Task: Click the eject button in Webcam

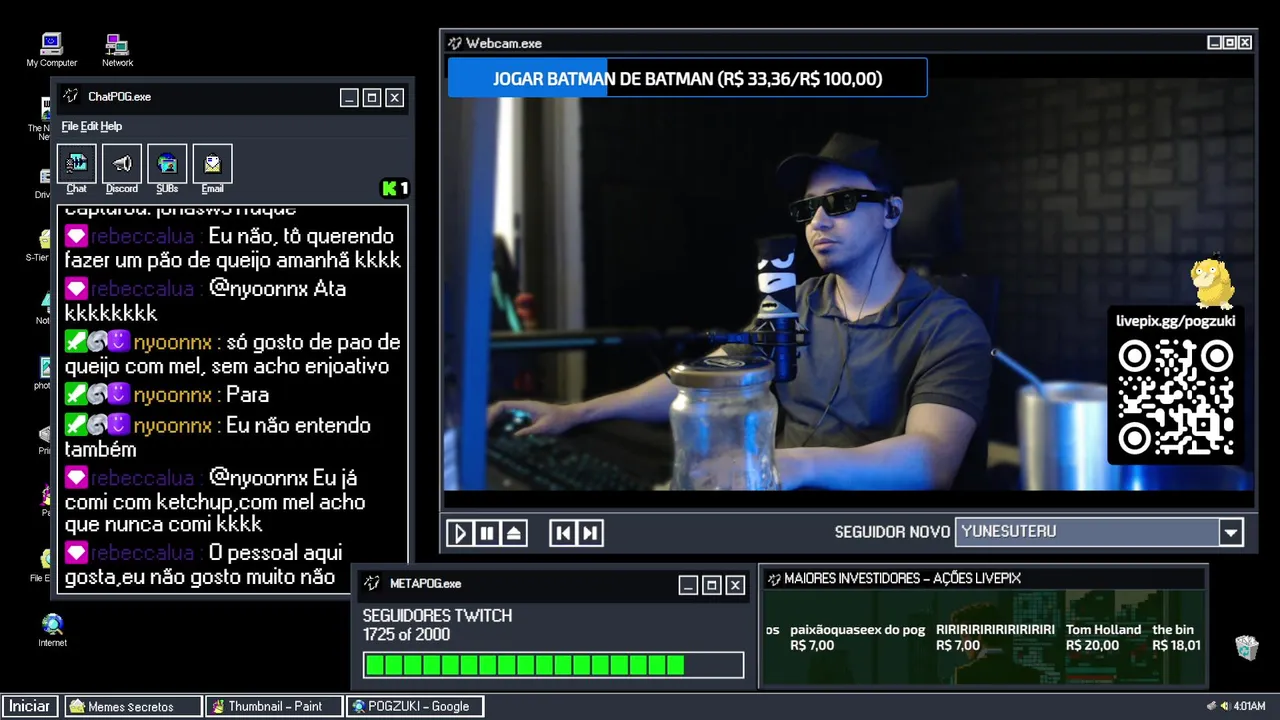Action: [514, 533]
